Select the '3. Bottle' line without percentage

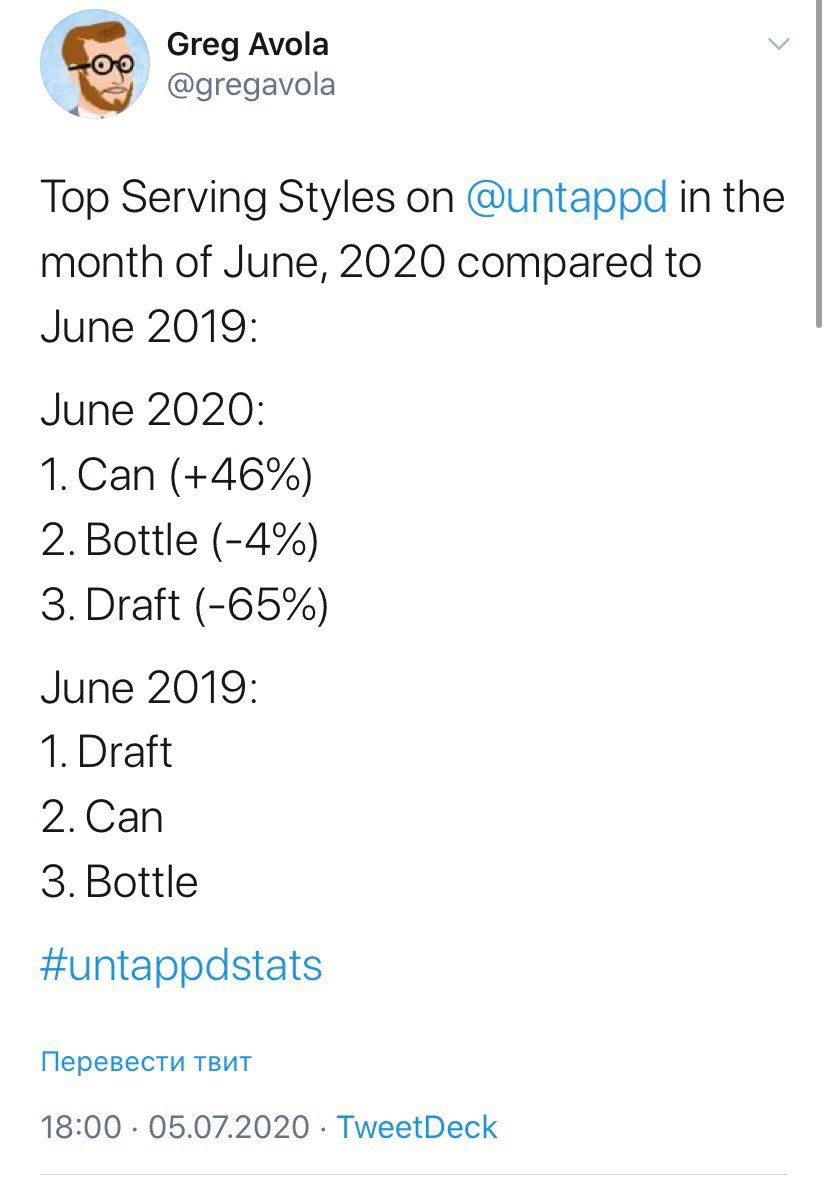[119, 882]
